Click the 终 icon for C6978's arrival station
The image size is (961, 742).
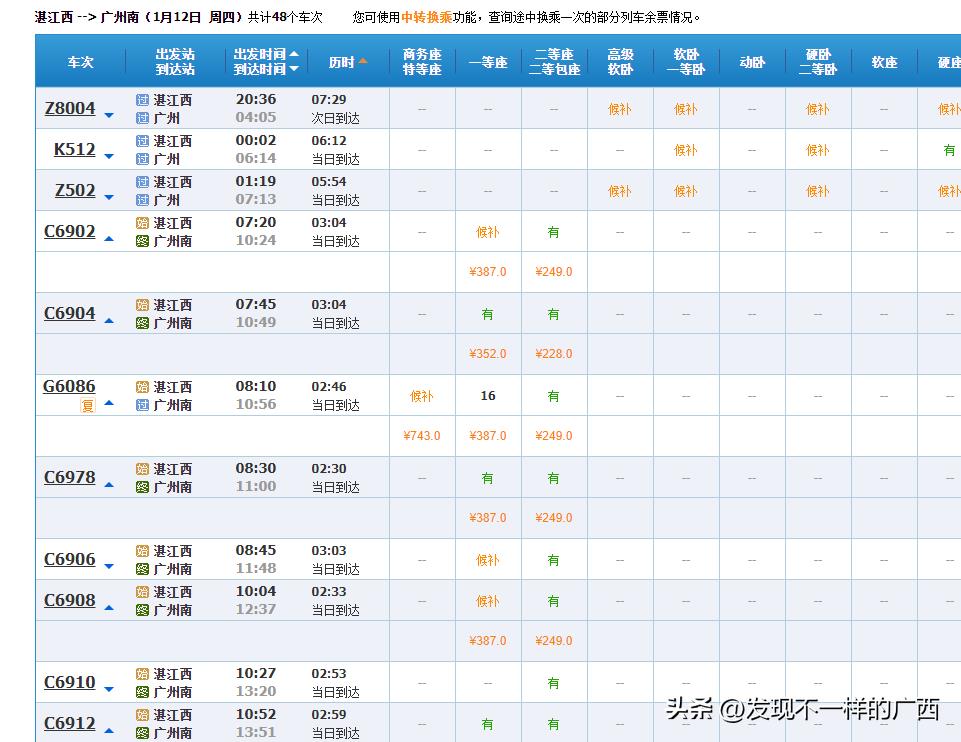click(142, 487)
